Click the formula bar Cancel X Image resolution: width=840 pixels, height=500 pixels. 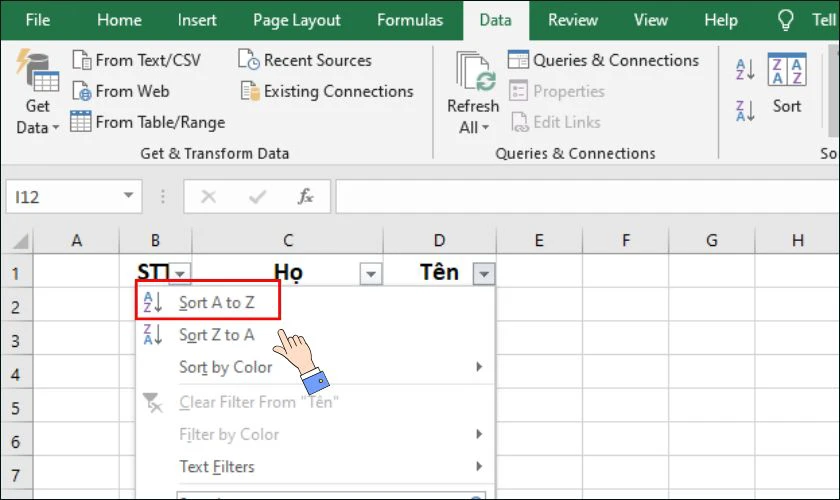click(x=208, y=197)
